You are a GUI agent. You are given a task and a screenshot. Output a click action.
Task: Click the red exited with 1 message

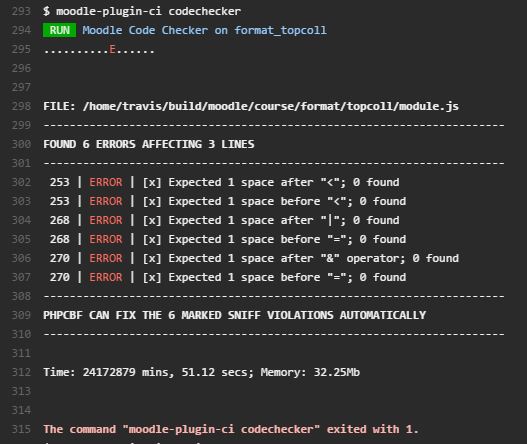[231, 429]
